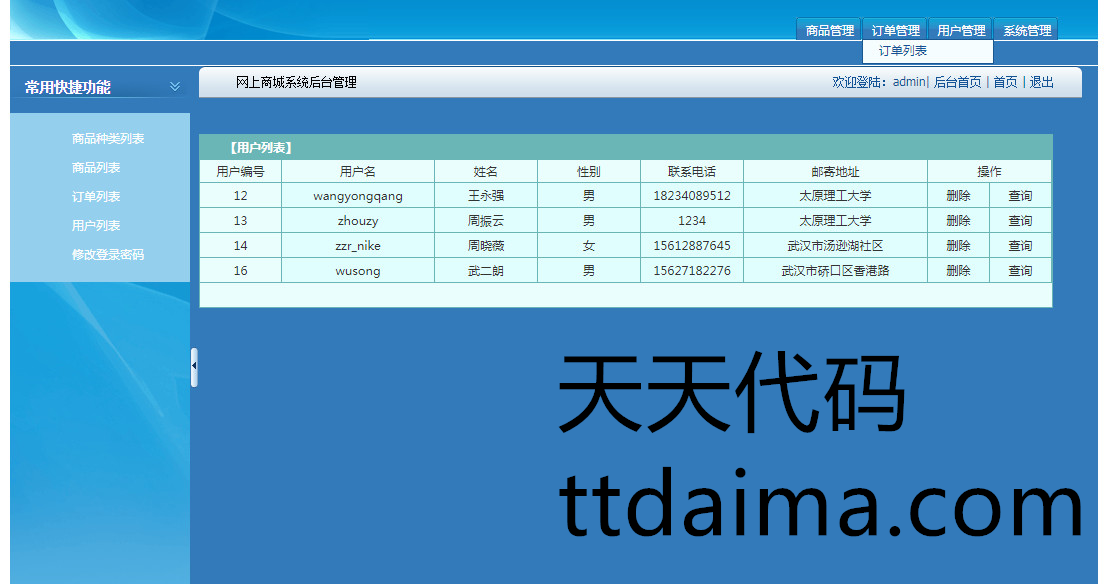Viewport: 1110px width, 584px height.
Task: Open 商品种类列表 in the sidebar
Action: [x=108, y=139]
